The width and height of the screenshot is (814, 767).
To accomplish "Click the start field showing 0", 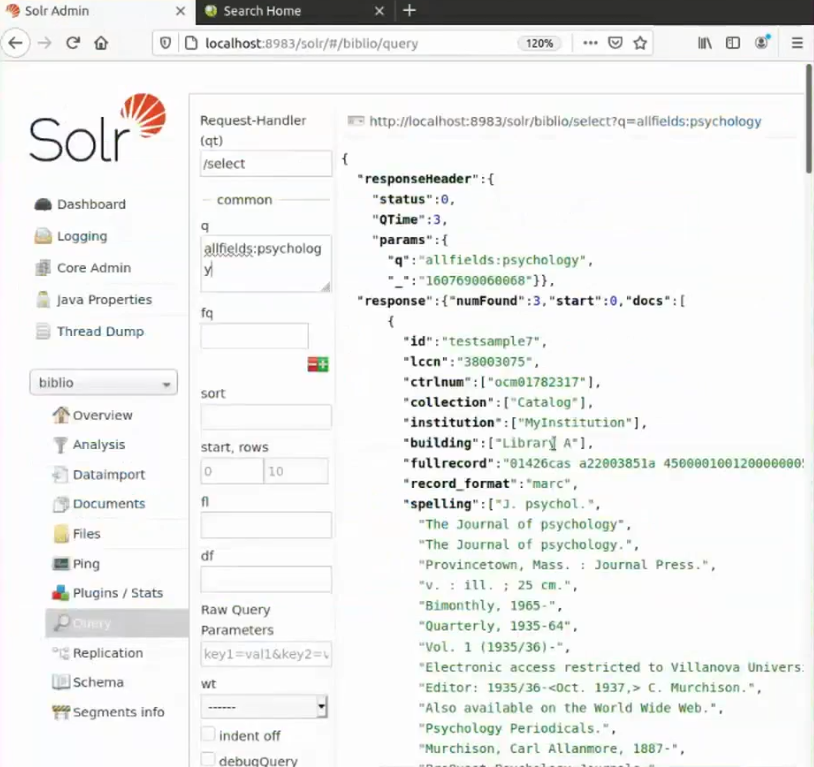I will pyautogui.click(x=232, y=471).
